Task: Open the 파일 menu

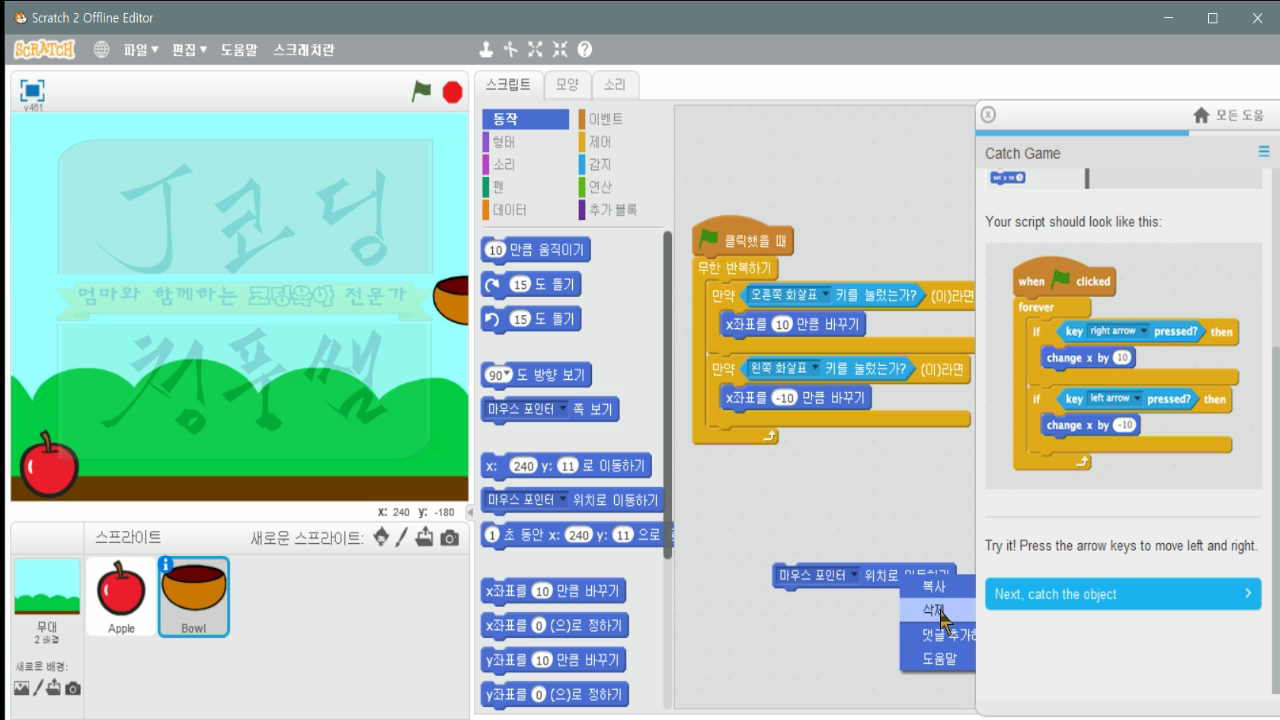Action: tap(135, 48)
